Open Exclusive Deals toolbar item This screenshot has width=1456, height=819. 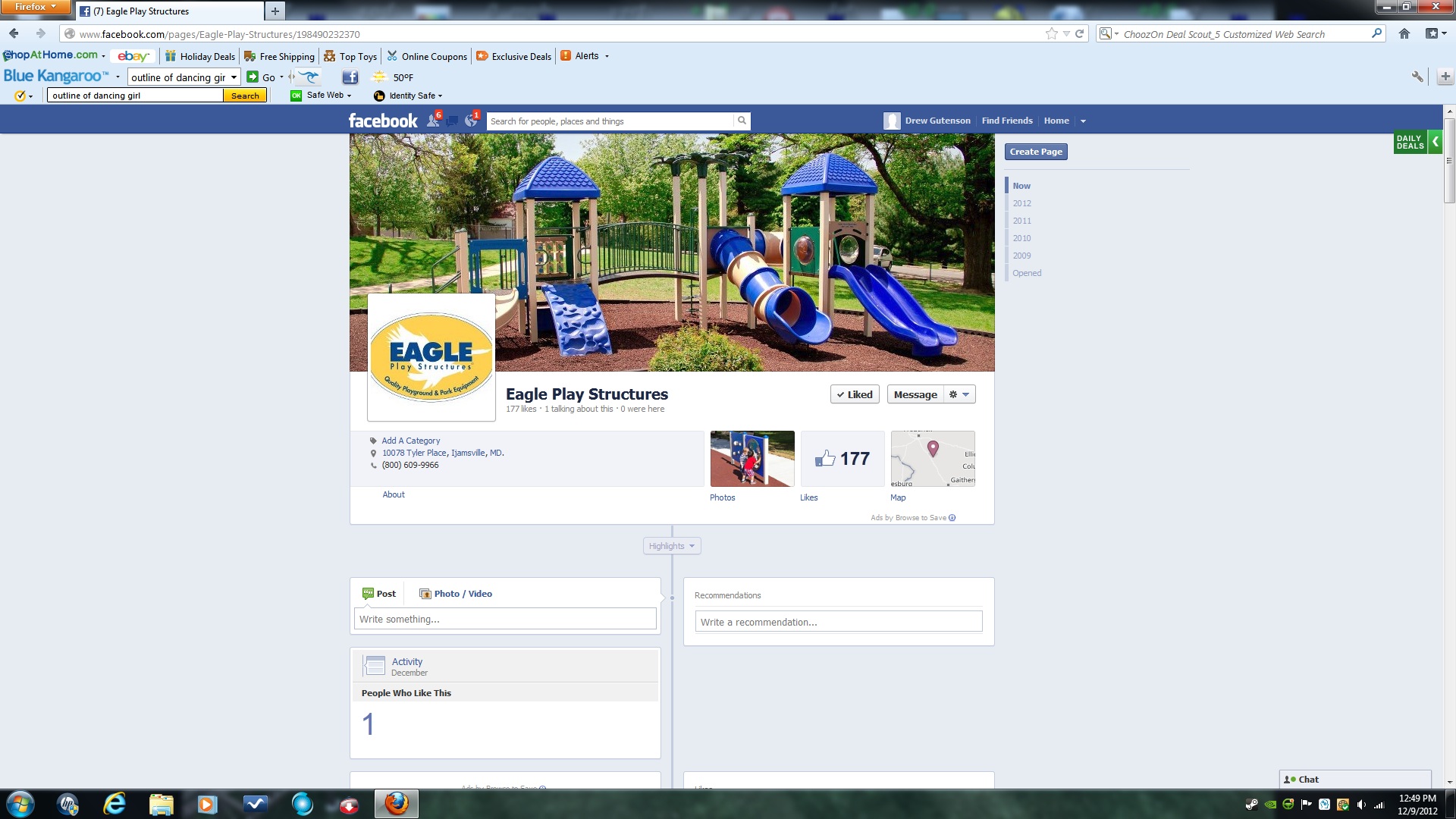tap(513, 56)
